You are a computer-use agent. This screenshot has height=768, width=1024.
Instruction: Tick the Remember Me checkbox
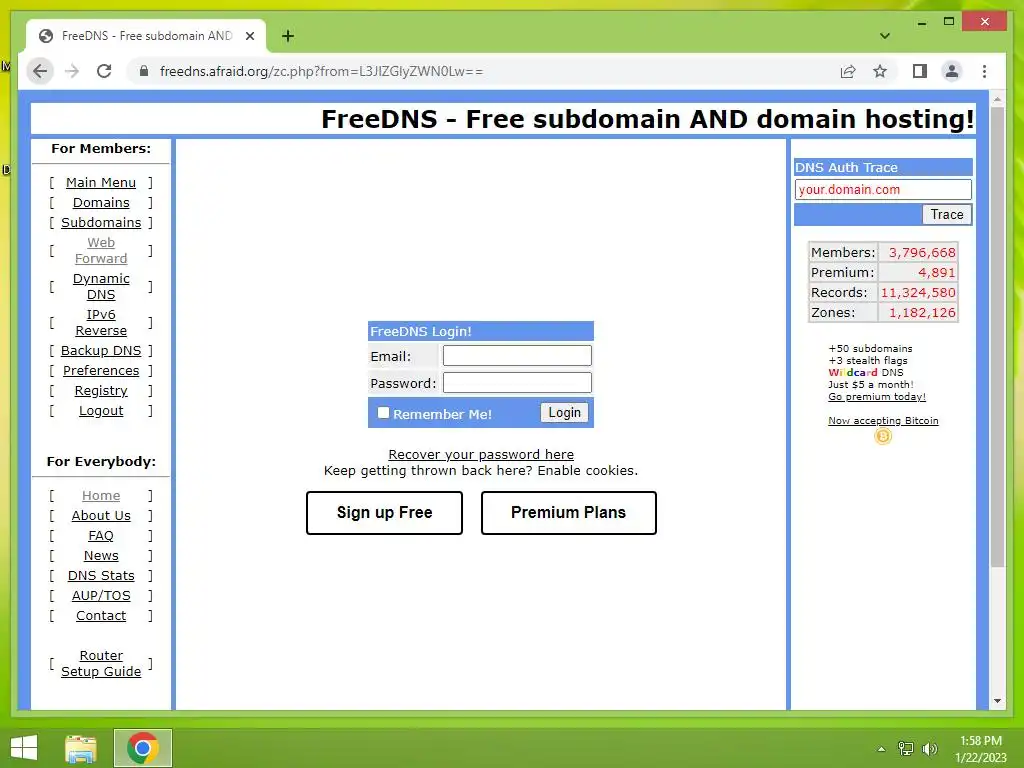(383, 413)
